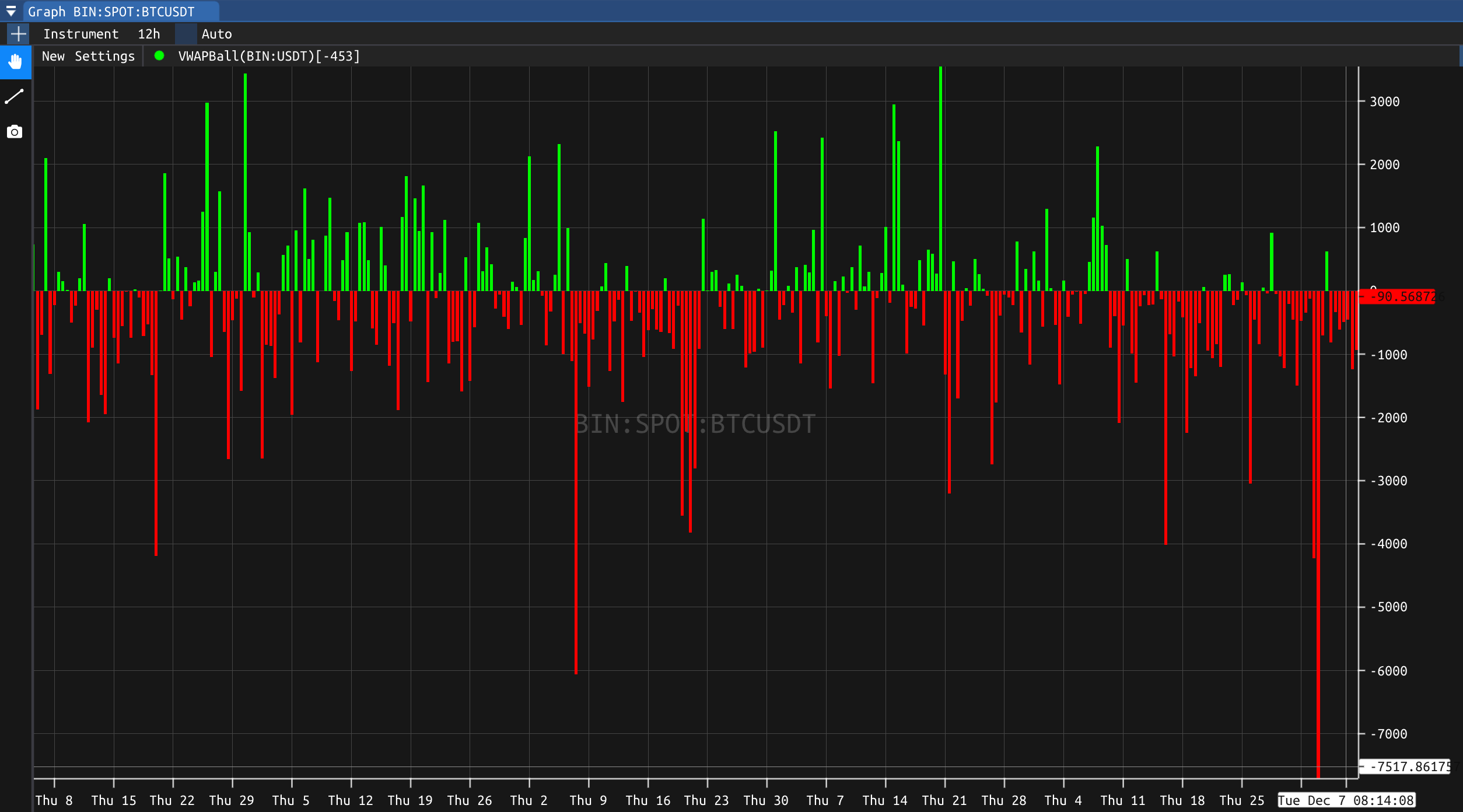The width and height of the screenshot is (1463, 812).
Task: Open the Instrument menu
Action: tap(80, 34)
